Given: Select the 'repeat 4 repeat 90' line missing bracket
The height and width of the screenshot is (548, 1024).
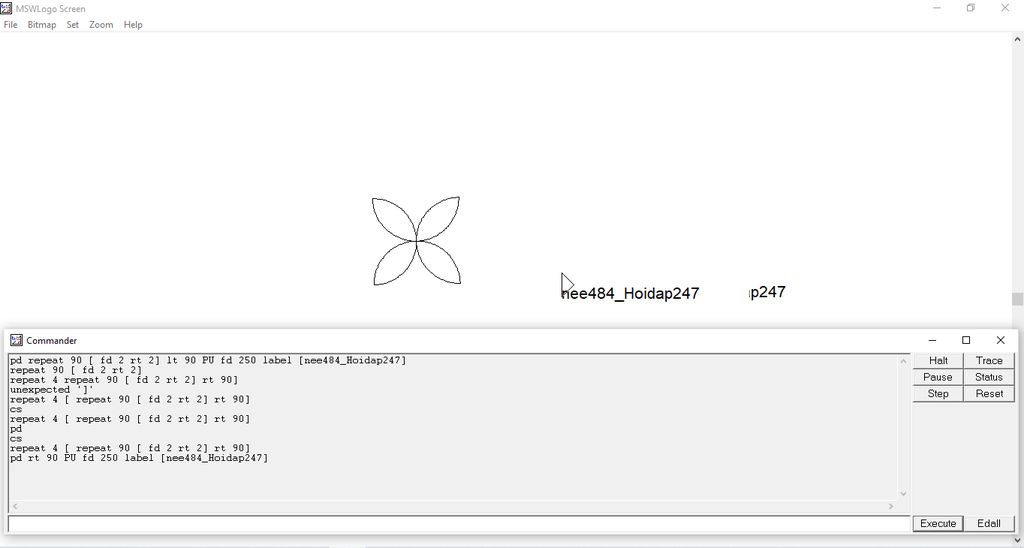Looking at the screenshot, I should pyautogui.click(x=124, y=380).
